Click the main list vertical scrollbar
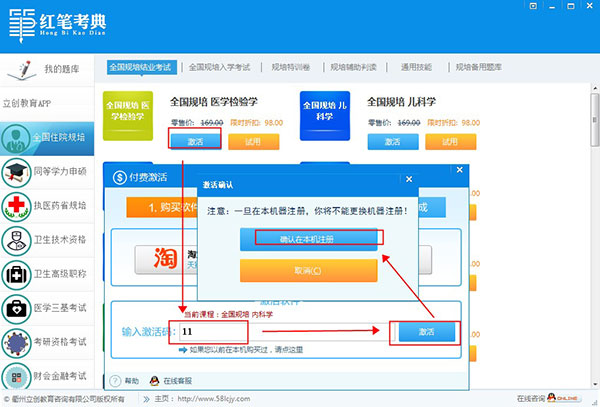 click(x=595, y=119)
